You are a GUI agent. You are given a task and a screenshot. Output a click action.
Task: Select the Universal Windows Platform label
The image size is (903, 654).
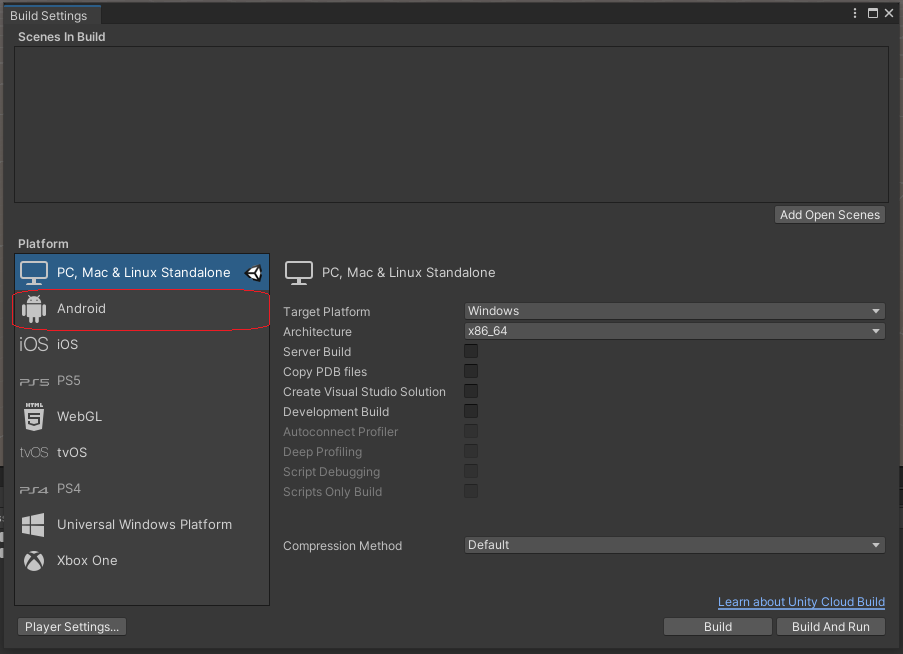[145, 524]
